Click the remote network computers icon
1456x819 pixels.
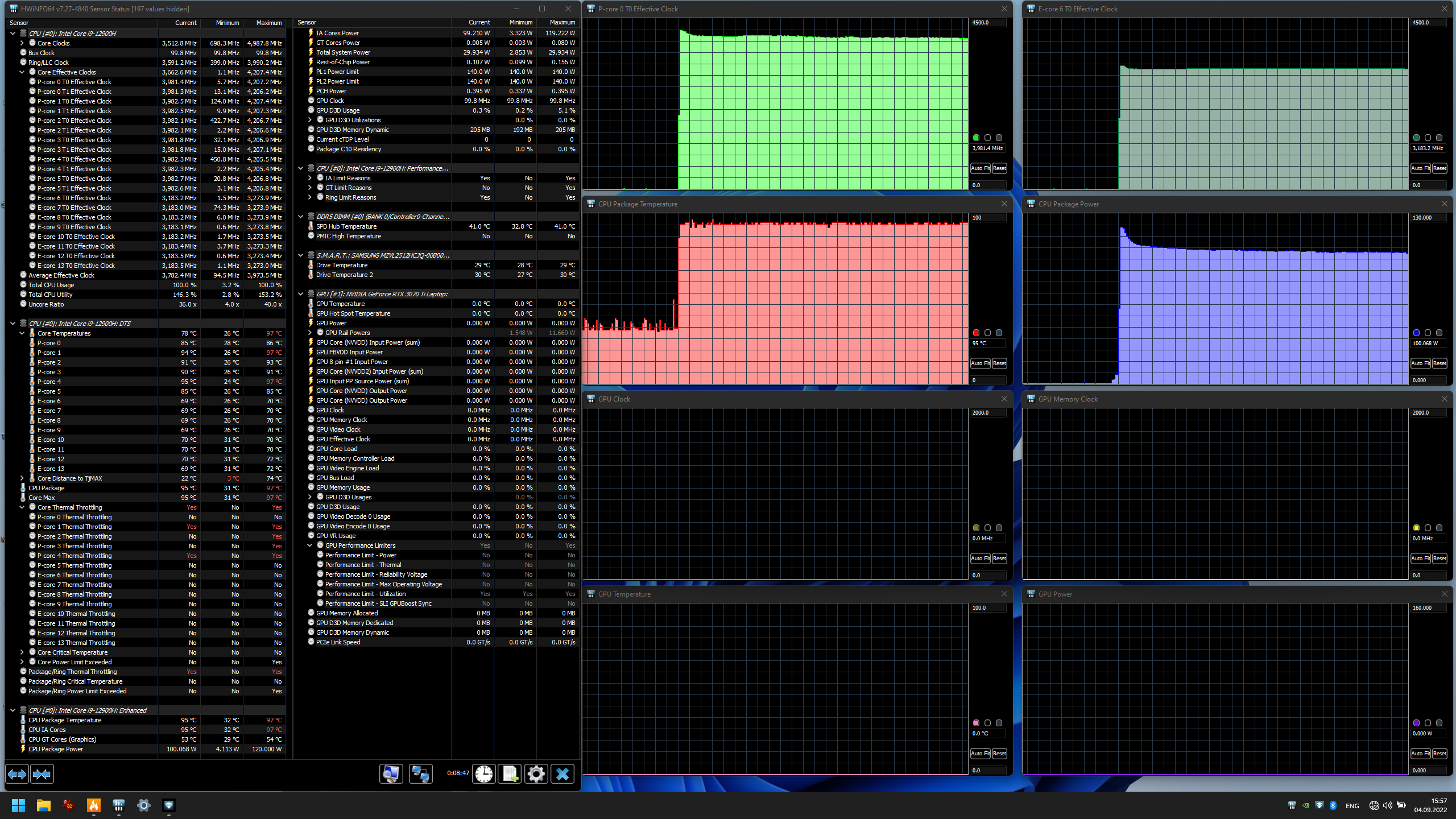(x=420, y=773)
